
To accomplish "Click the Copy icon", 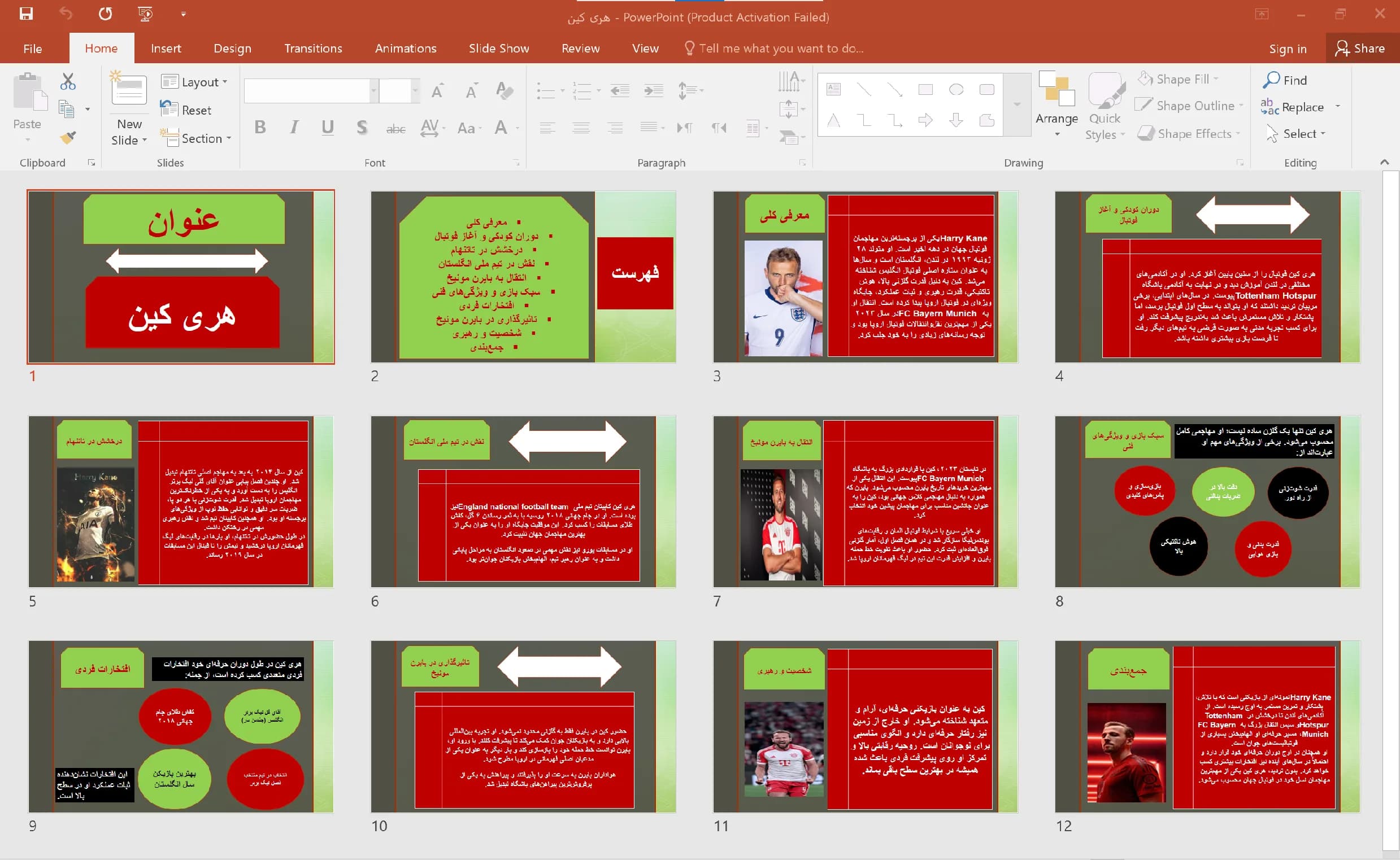I will [67, 108].
